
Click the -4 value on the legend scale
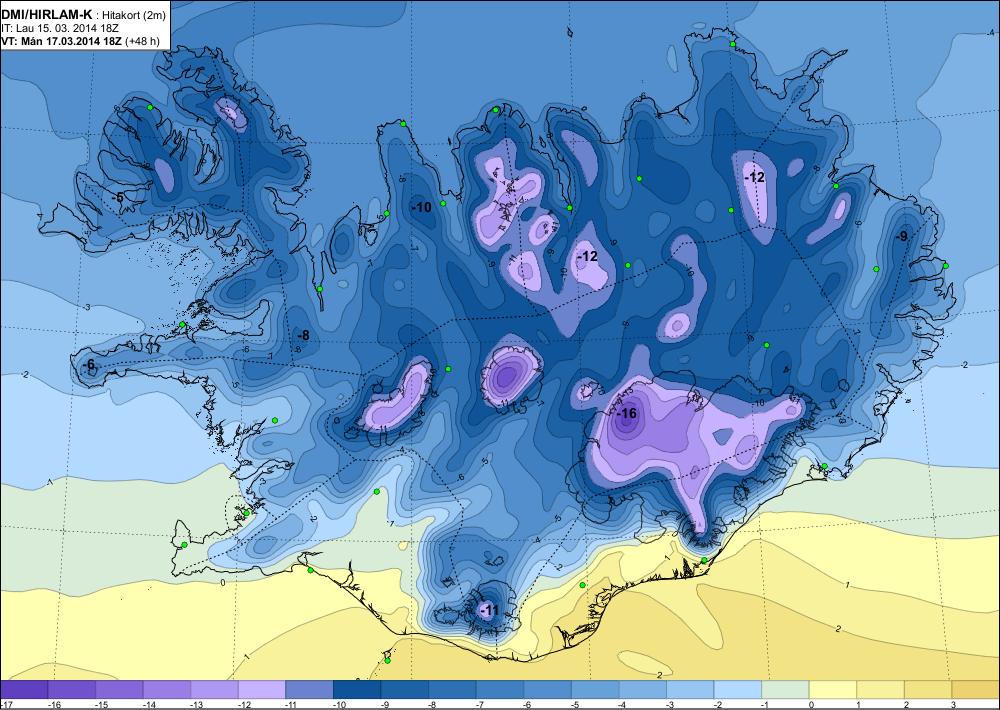pyautogui.click(x=623, y=705)
